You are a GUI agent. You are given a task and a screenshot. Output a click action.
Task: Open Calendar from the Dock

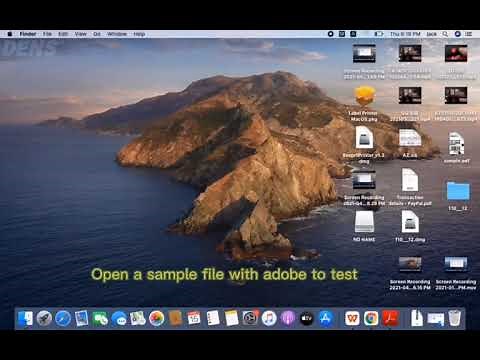tap(194, 318)
